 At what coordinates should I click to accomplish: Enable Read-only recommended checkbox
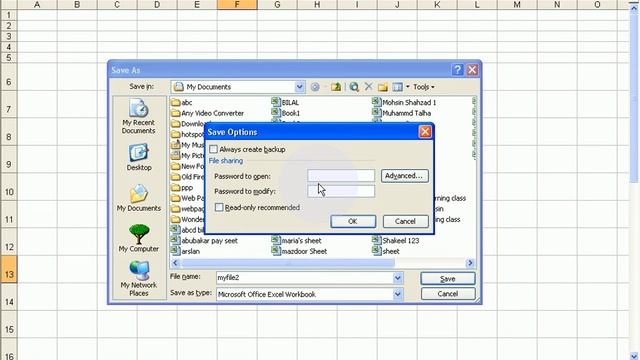pyautogui.click(x=219, y=207)
